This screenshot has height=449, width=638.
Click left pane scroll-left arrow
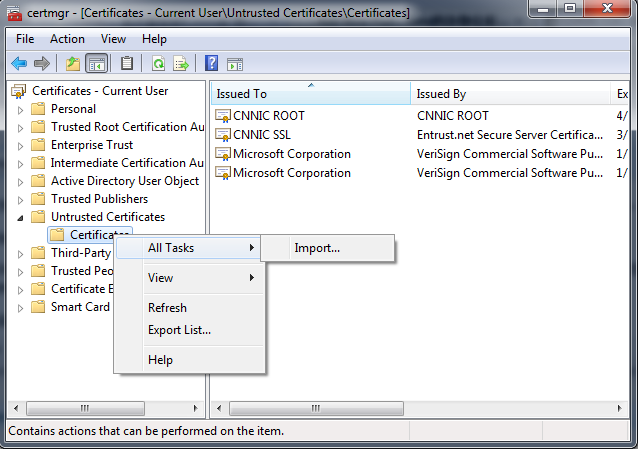coord(16,408)
